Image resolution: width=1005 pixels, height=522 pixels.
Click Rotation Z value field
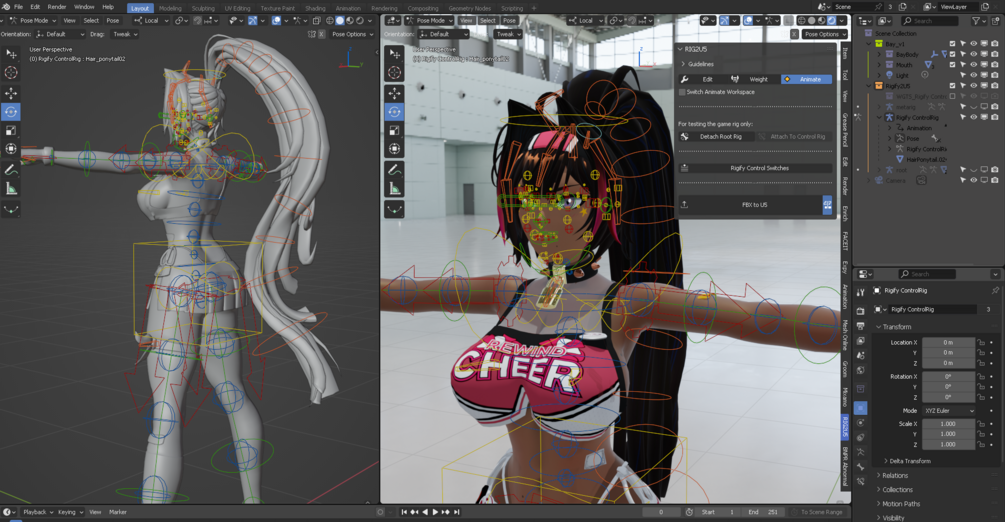[949, 397]
